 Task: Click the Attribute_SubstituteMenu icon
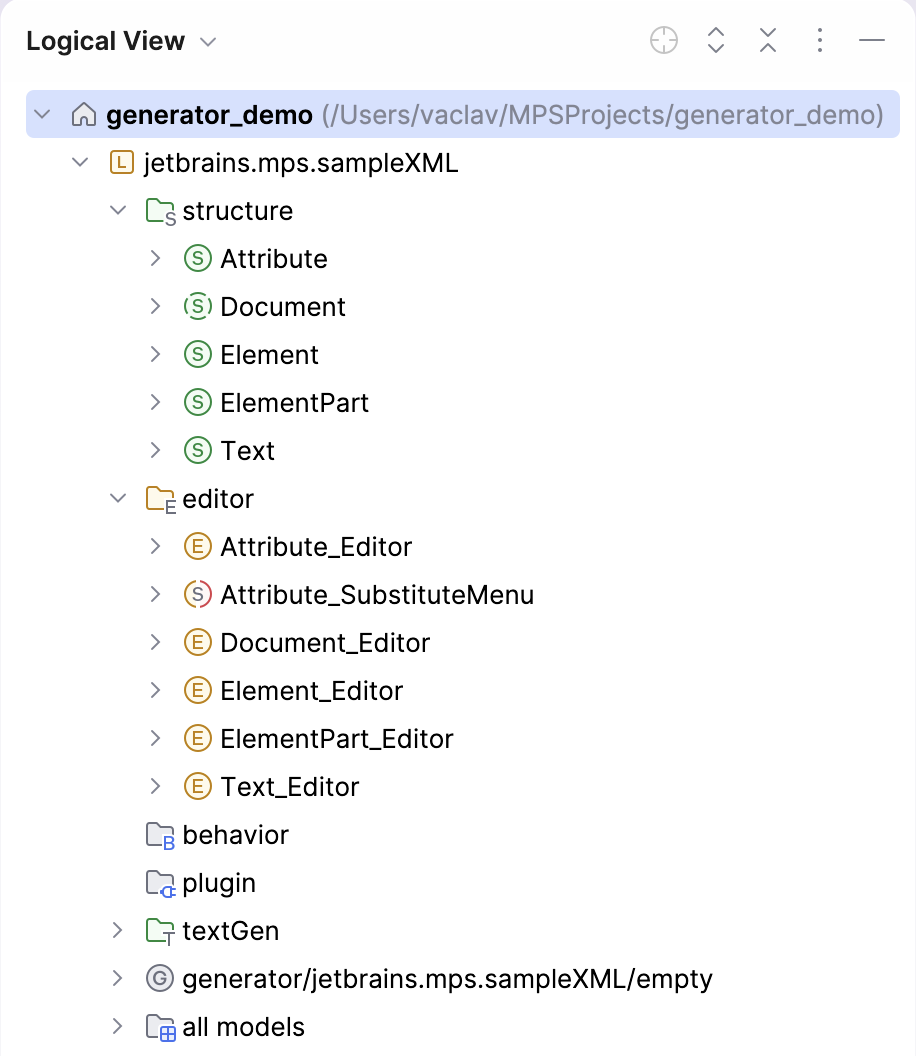(198, 595)
